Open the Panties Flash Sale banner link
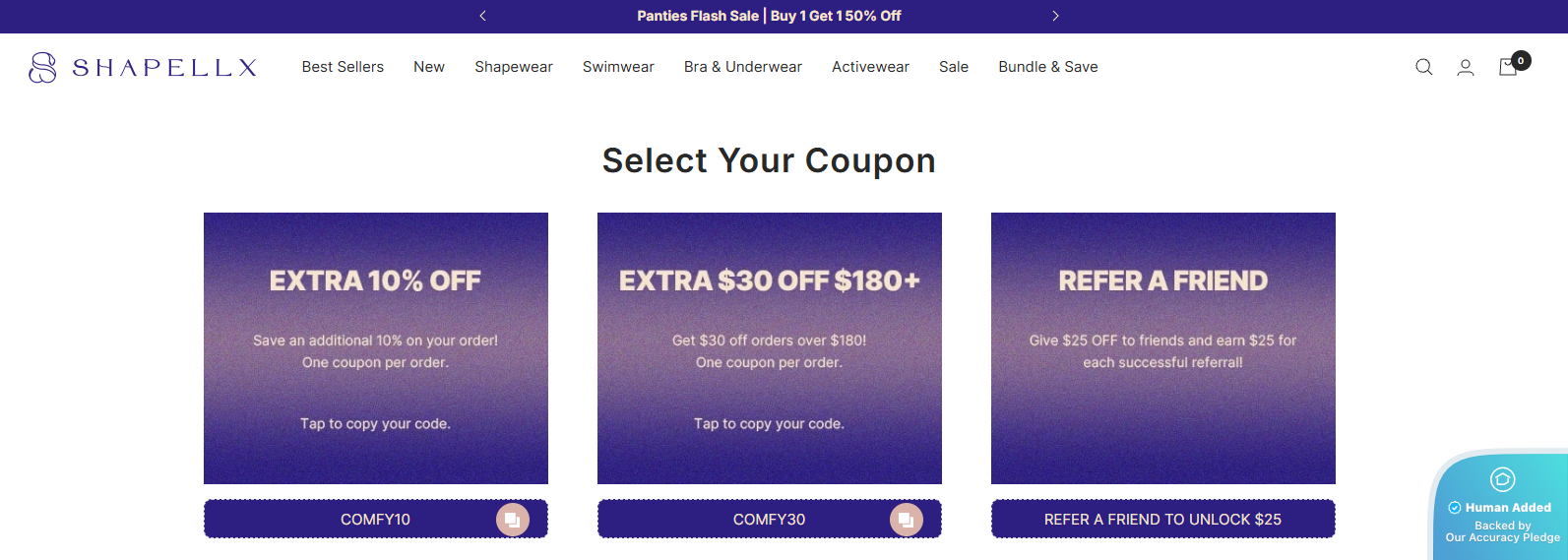The image size is (1568, 560). pyautogui.click(x=769, y=16)
